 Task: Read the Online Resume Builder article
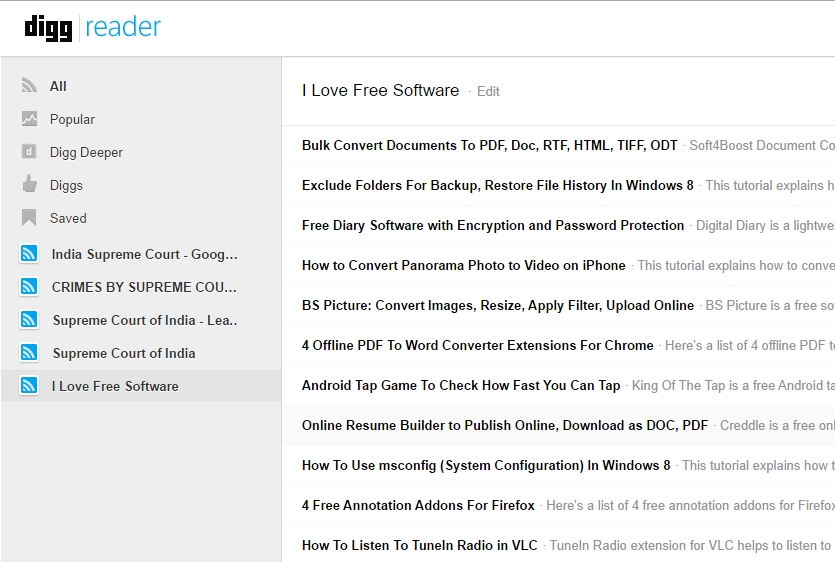505,425
